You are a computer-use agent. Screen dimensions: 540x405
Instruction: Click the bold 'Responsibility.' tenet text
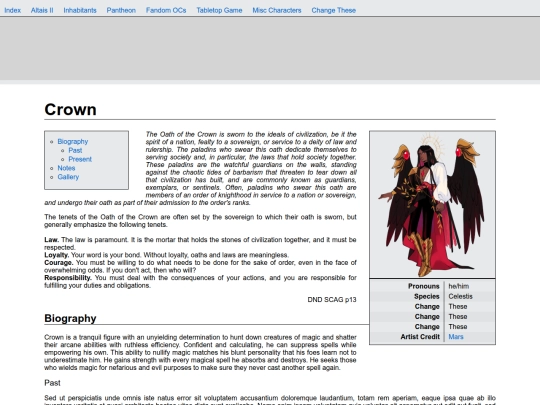[68, 278]
